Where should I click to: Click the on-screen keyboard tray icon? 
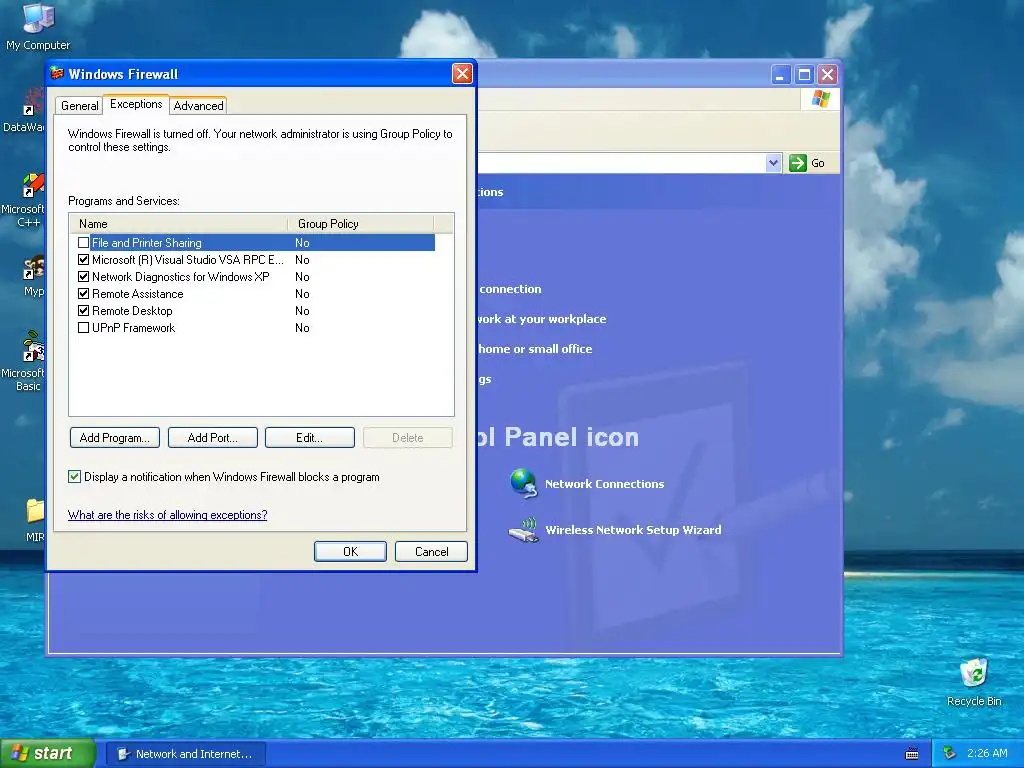point(912,754)
